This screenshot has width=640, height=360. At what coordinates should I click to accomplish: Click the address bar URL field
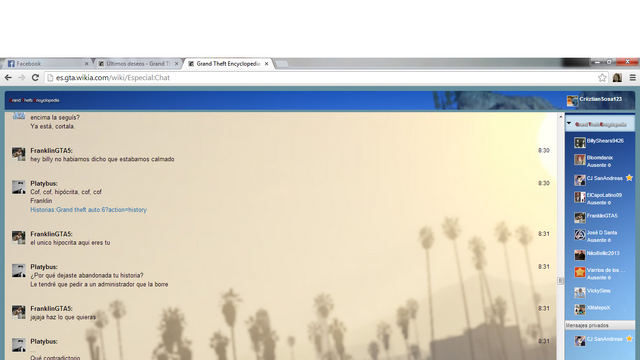pyautogui.click(x=322, y=78)
